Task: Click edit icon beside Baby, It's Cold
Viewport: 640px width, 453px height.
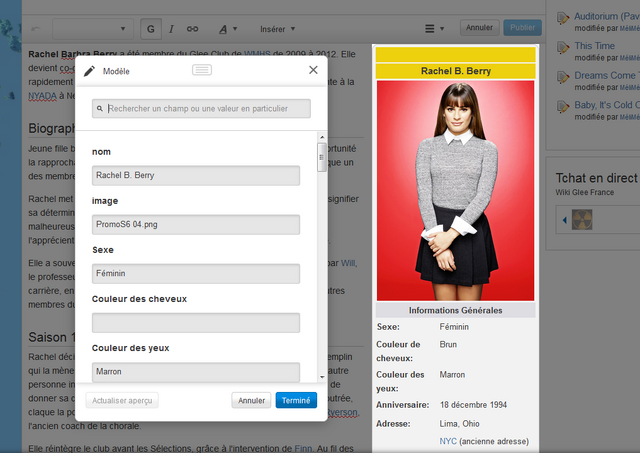Action: click(563, 107)
